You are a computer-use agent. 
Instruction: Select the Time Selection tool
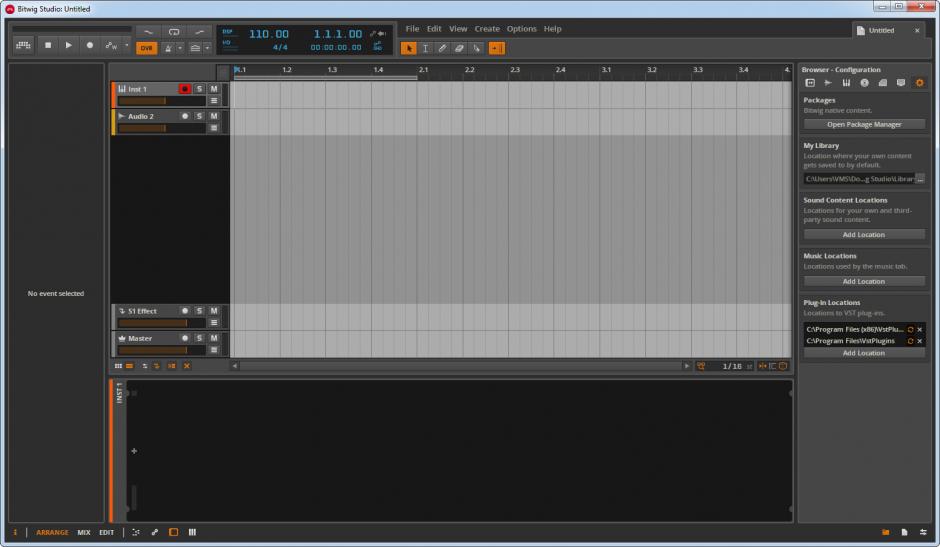[x=425, y=48]
